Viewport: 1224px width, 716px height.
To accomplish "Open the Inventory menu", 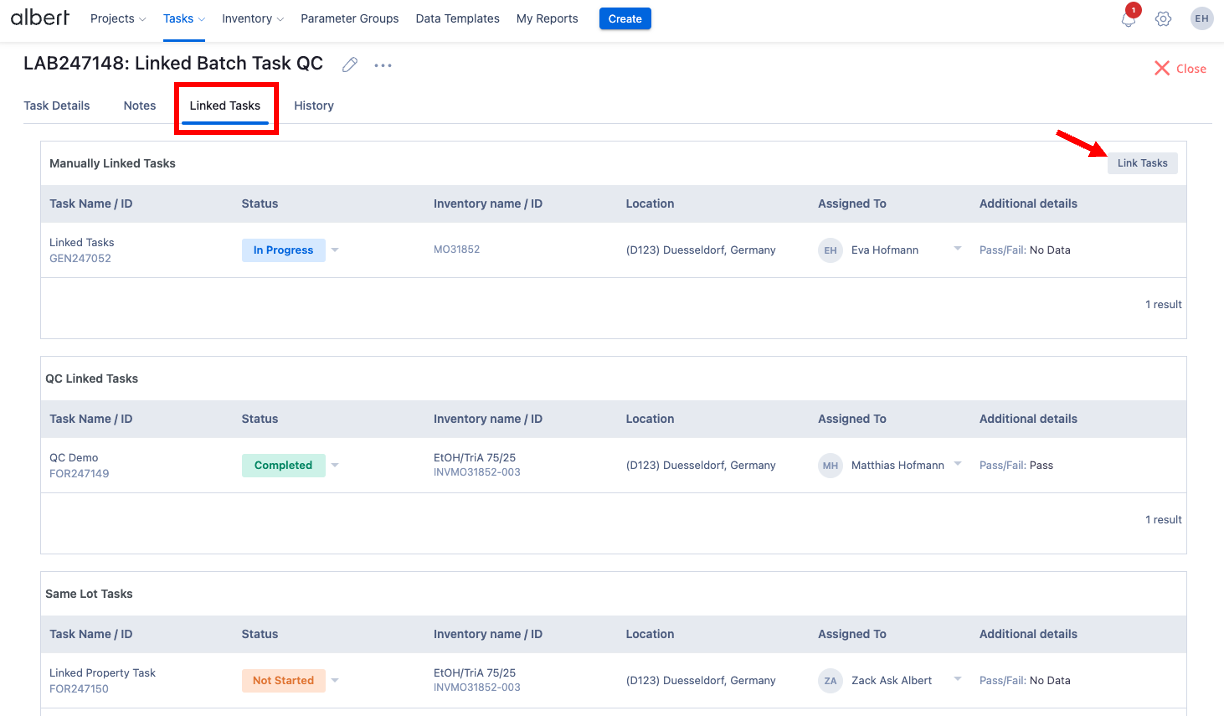I will point(252,19).
